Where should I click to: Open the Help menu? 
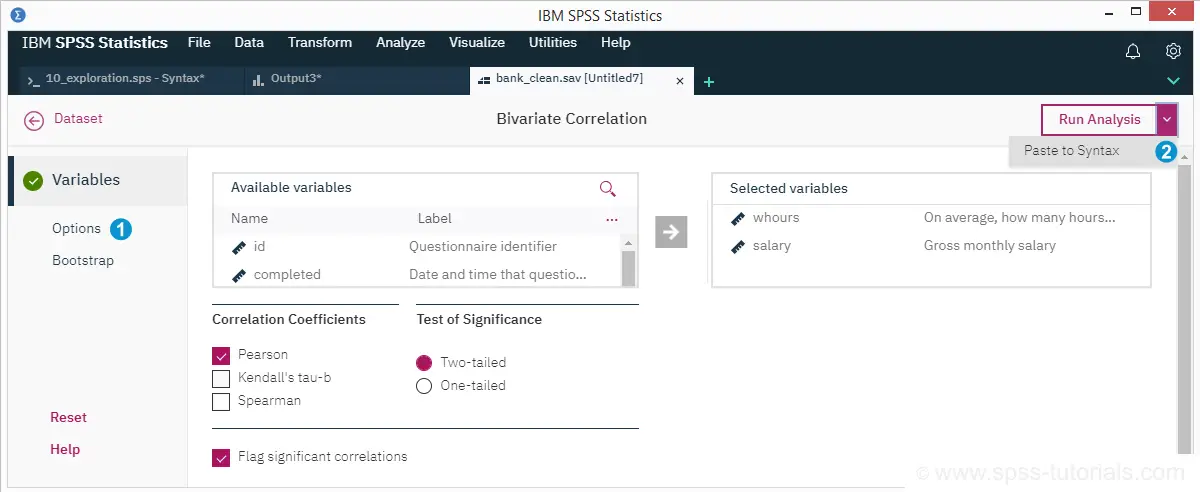tap(616, 43)
